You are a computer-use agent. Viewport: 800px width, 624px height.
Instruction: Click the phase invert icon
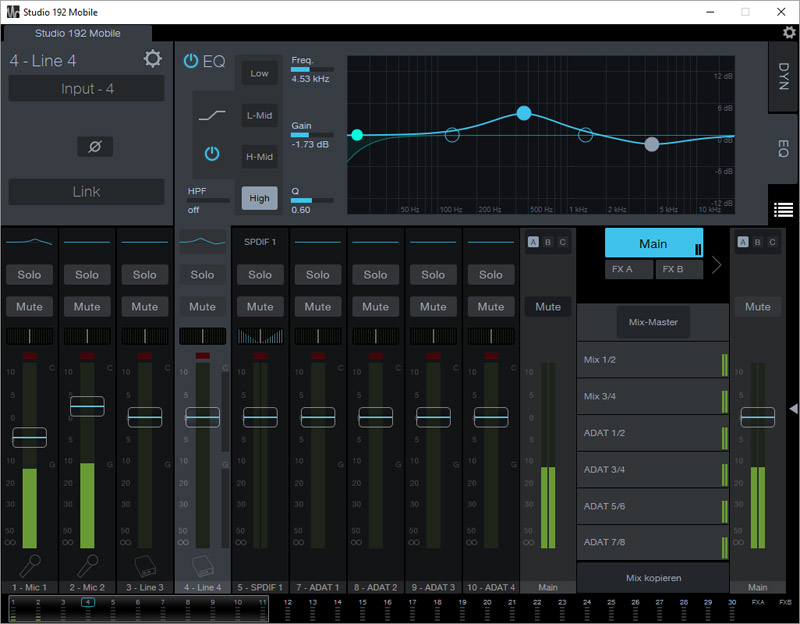[x=95, y=147]
